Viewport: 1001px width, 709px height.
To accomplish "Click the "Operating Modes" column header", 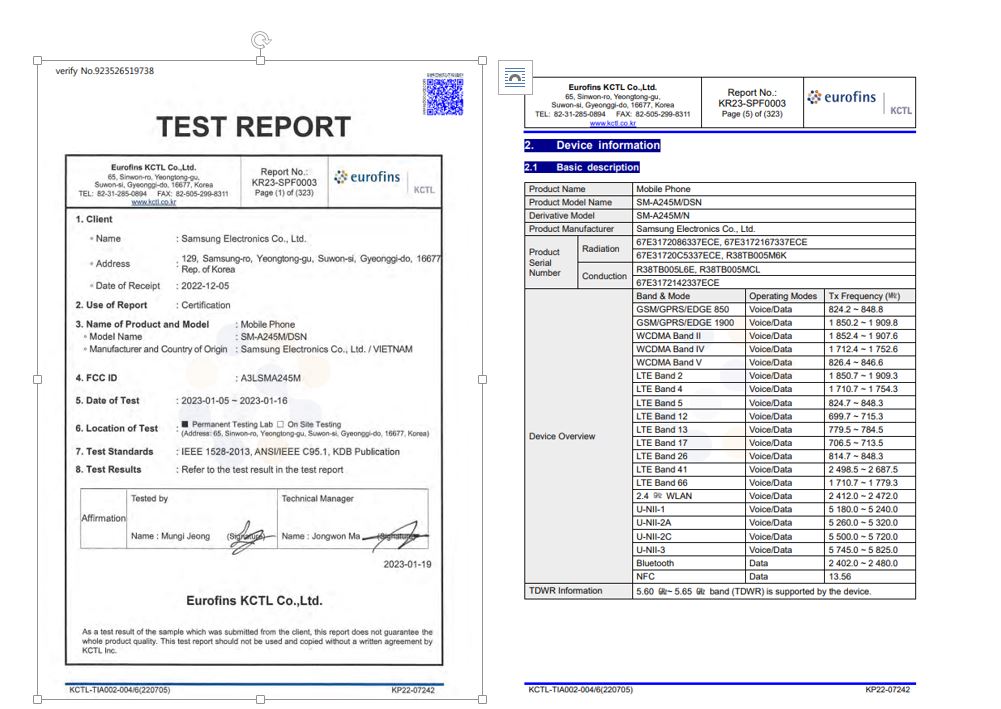I will tap(783, 296).
